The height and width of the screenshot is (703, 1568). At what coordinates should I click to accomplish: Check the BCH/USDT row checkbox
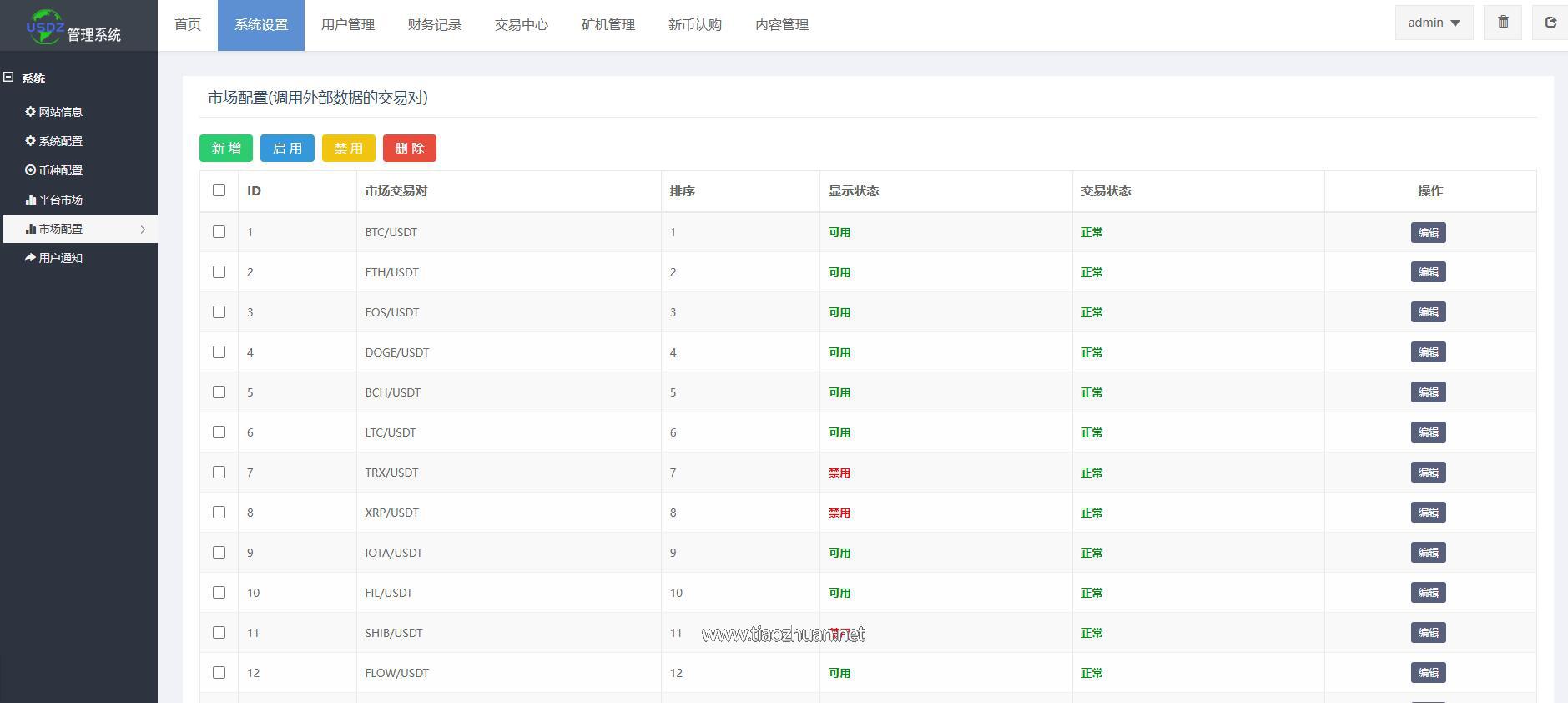point(219,392)
